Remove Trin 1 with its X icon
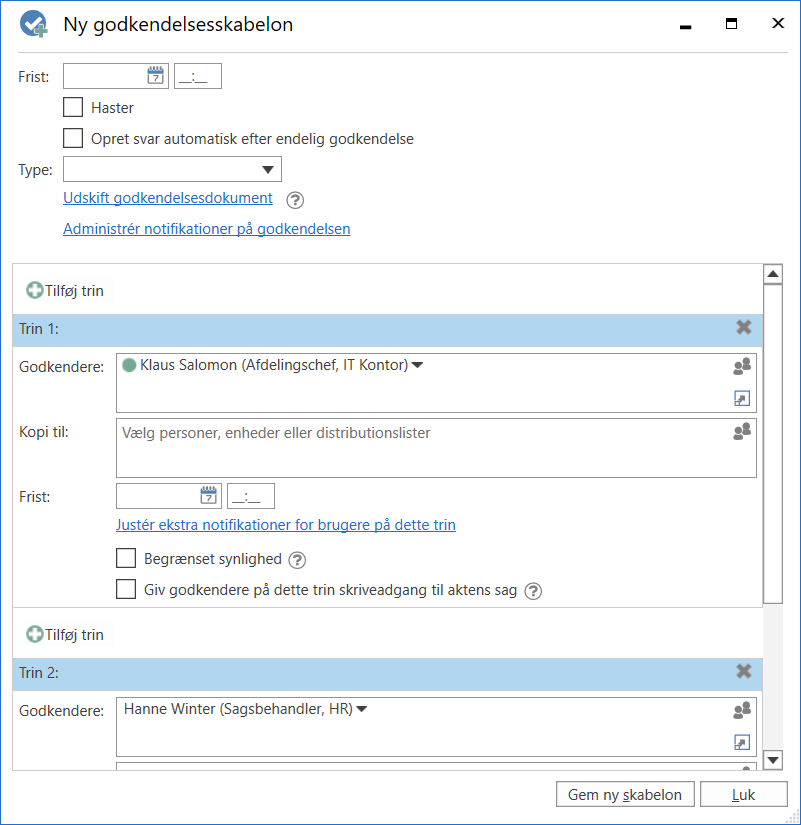 (743, 327)
